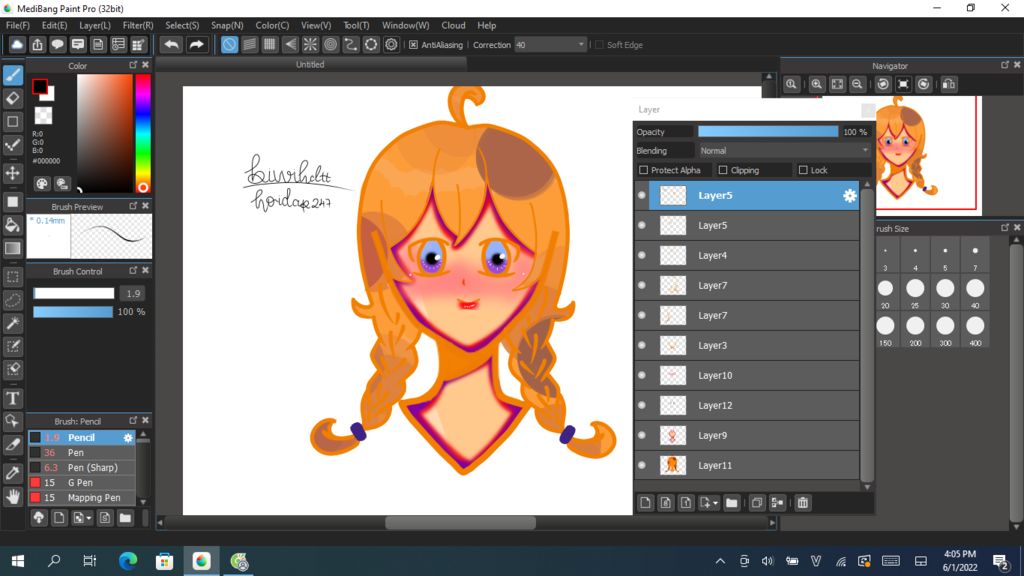Expand the add brush dropdown arrow

(89, 519)
